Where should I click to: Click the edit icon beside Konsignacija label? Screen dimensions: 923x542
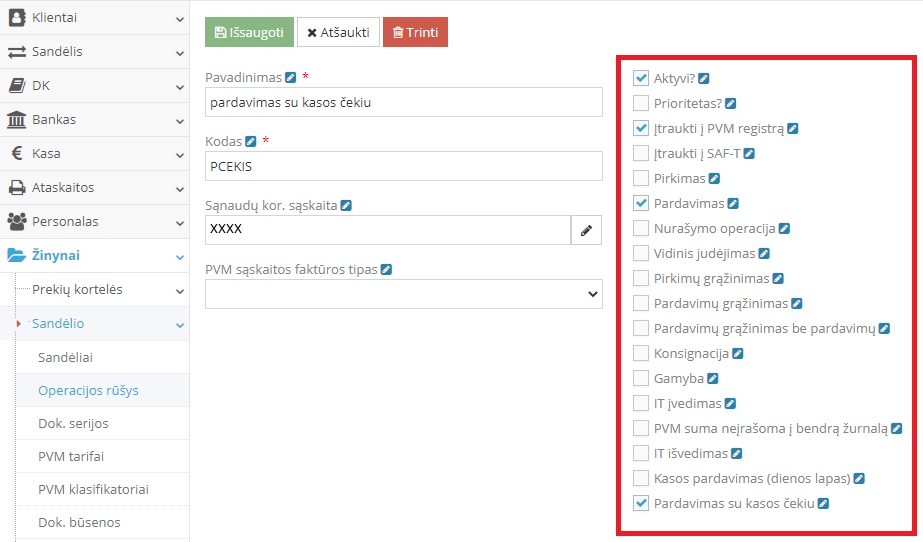click(x=738, y=353)
